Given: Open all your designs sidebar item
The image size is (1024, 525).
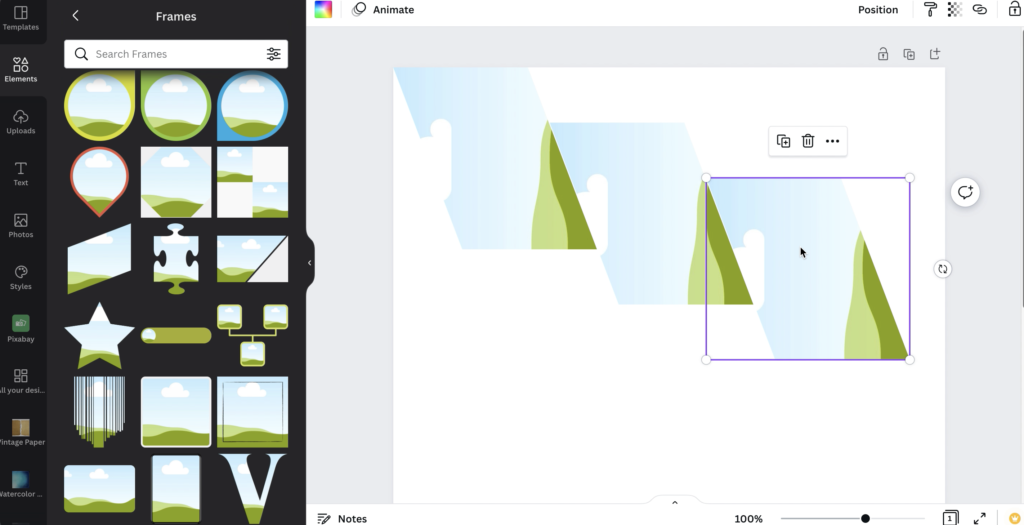Looking at the screenshot, I should point(21,381).
